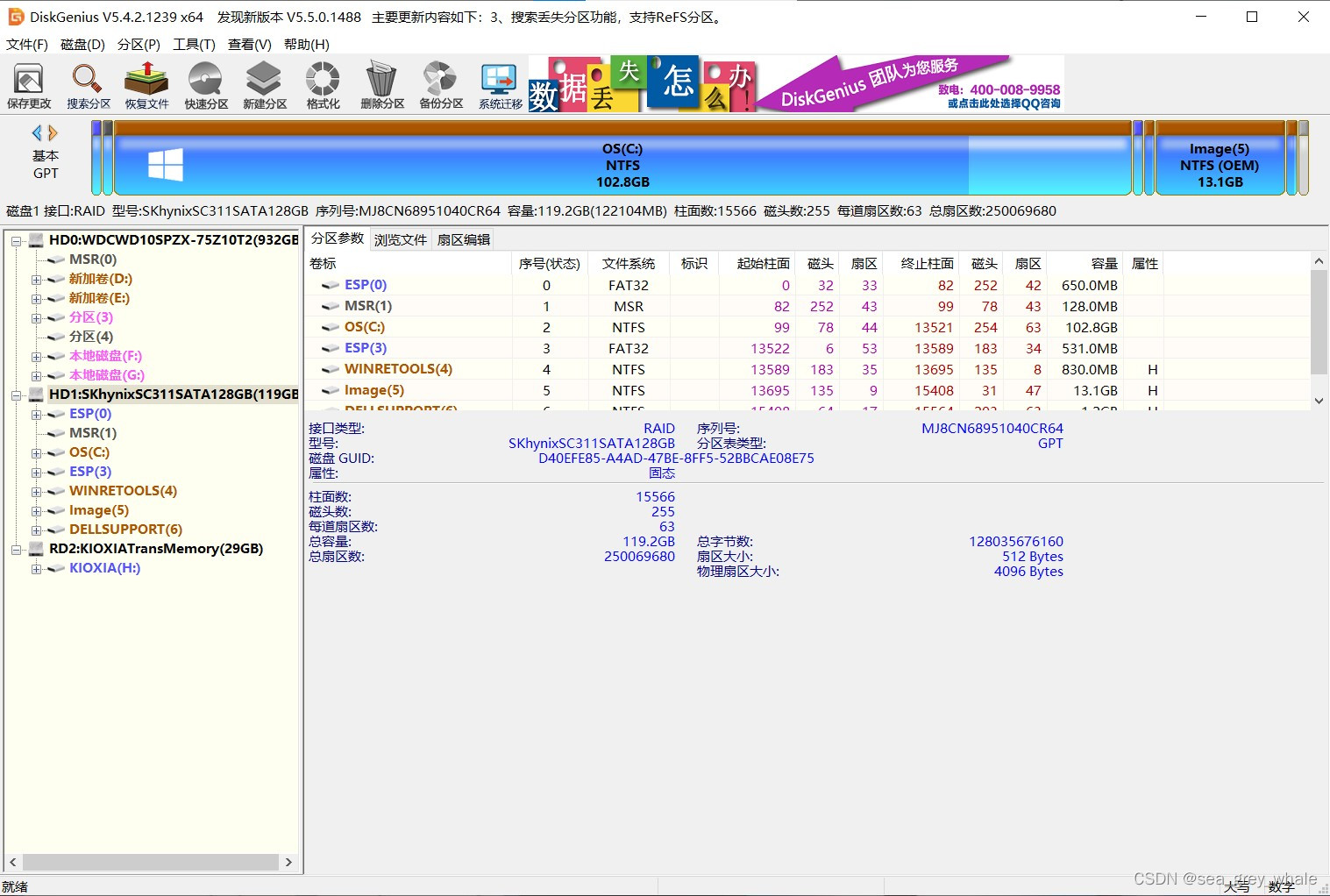
Task: Select 分区(3) in the disk tree
Action: click(x=91, y=317)
